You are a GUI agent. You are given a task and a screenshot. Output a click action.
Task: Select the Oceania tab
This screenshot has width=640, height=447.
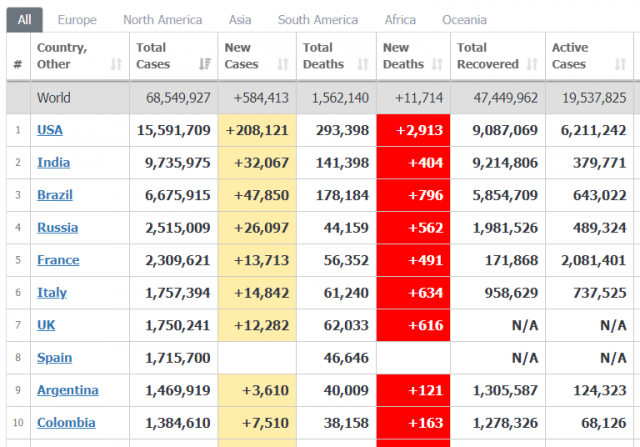click(x=464, y=20)
